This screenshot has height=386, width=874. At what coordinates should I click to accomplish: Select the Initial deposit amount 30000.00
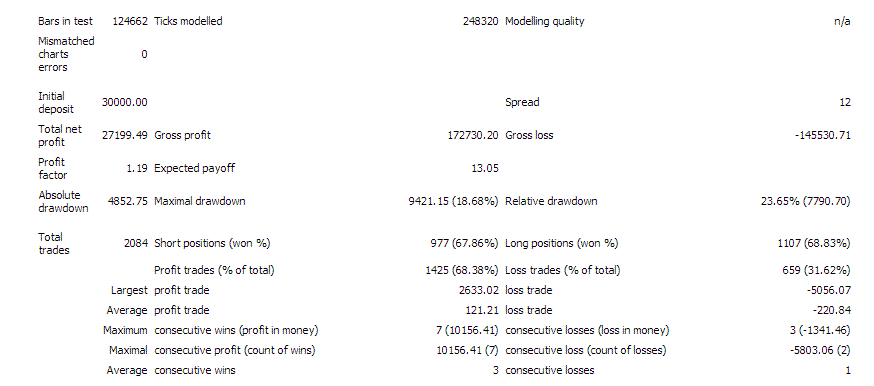click(x=125, y=102)
